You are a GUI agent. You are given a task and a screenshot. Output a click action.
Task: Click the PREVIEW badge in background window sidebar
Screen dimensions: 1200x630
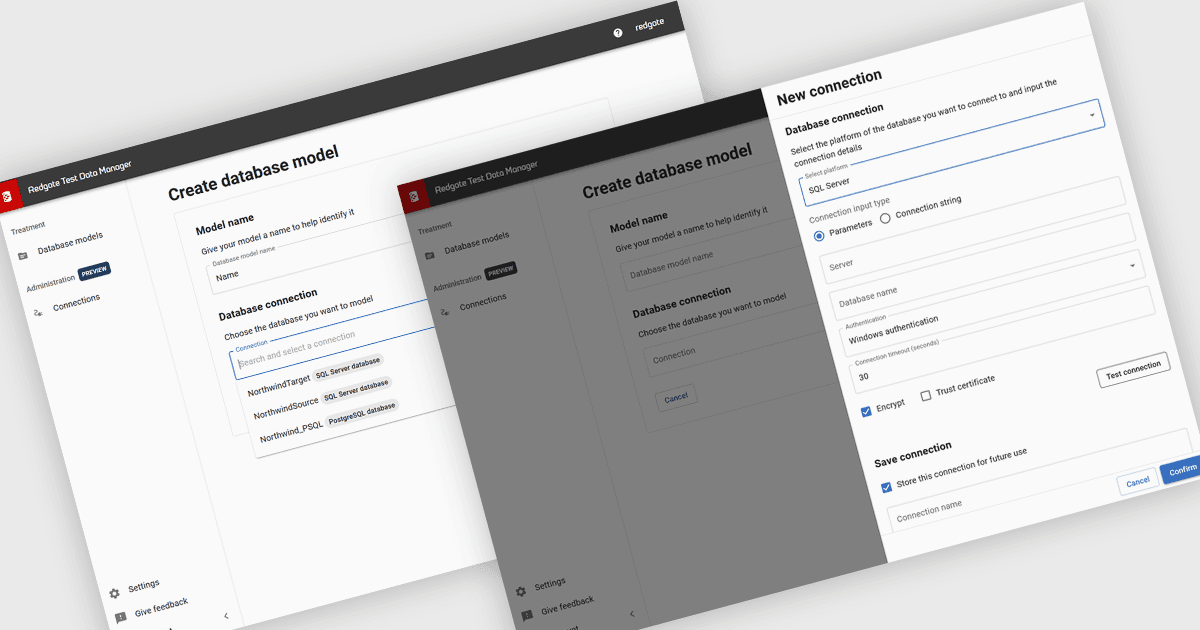tap(94, 270)
